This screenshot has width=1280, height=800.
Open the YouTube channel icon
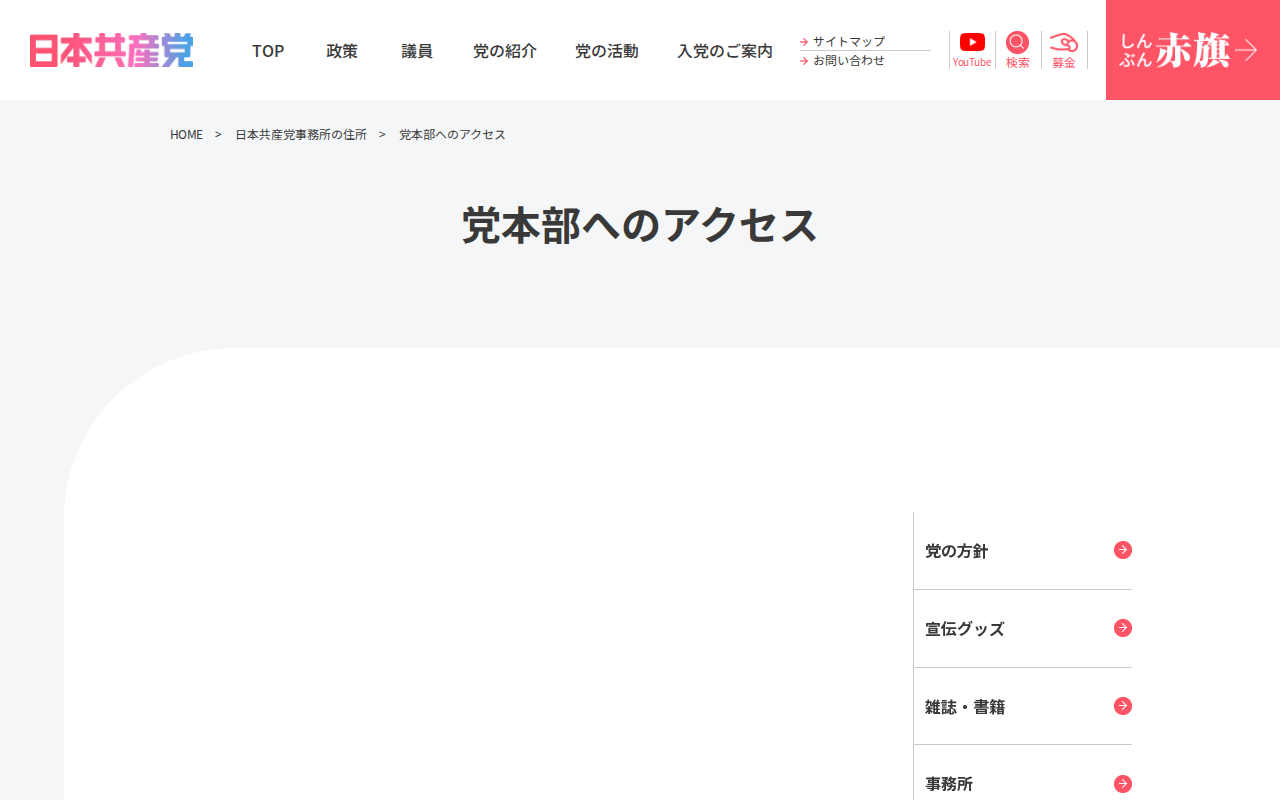coord(972,42)
